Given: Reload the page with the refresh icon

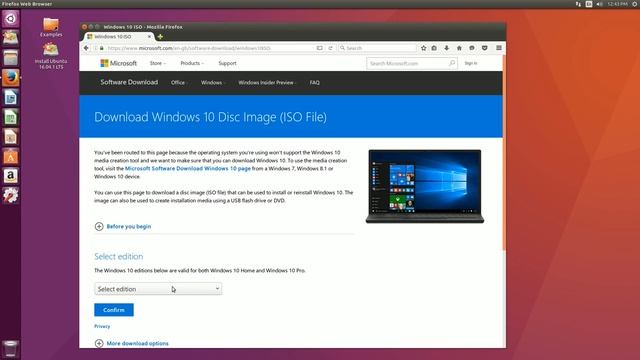Looking at the screenshot, I should tap(331, 48).
